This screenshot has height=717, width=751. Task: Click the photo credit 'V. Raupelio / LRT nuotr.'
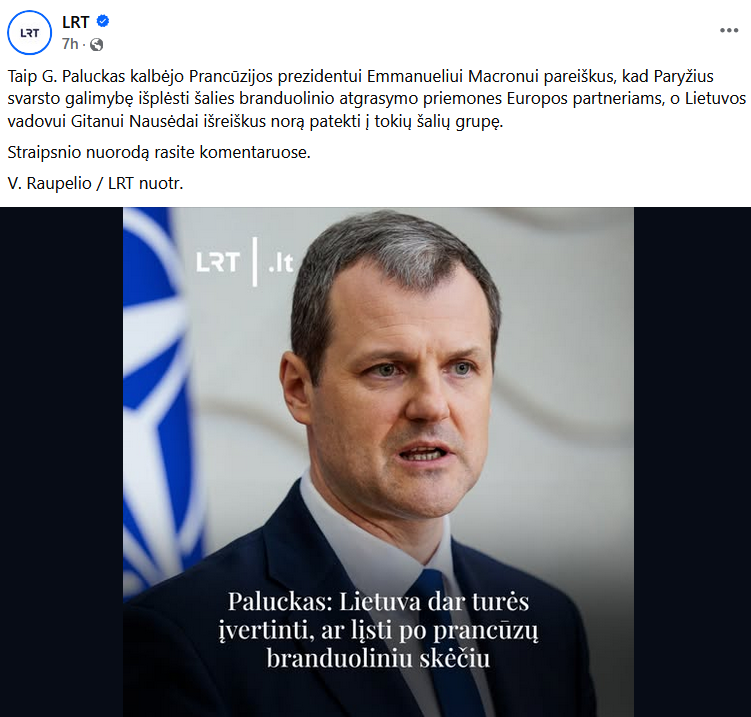95,183
